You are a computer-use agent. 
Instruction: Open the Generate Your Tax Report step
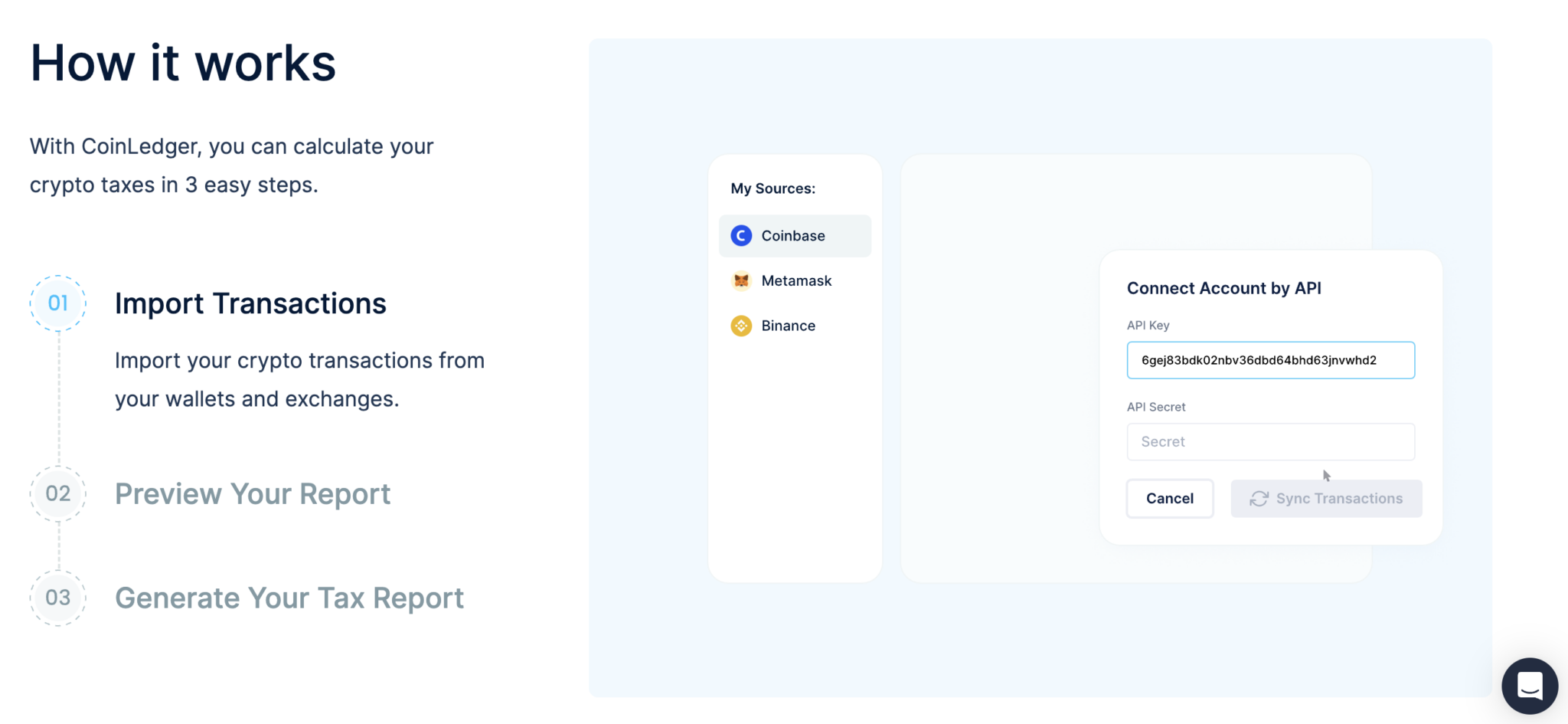pos(289,598)
